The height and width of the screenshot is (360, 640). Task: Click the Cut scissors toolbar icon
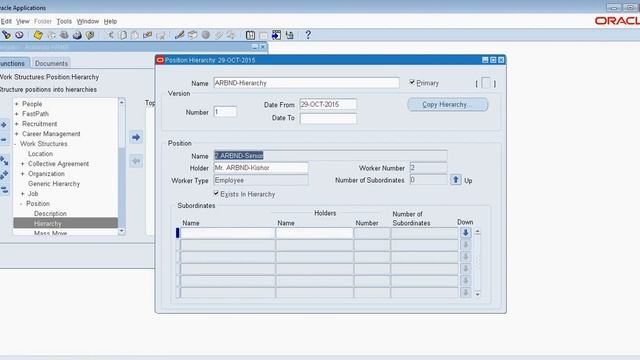click(x=110, y=35)
